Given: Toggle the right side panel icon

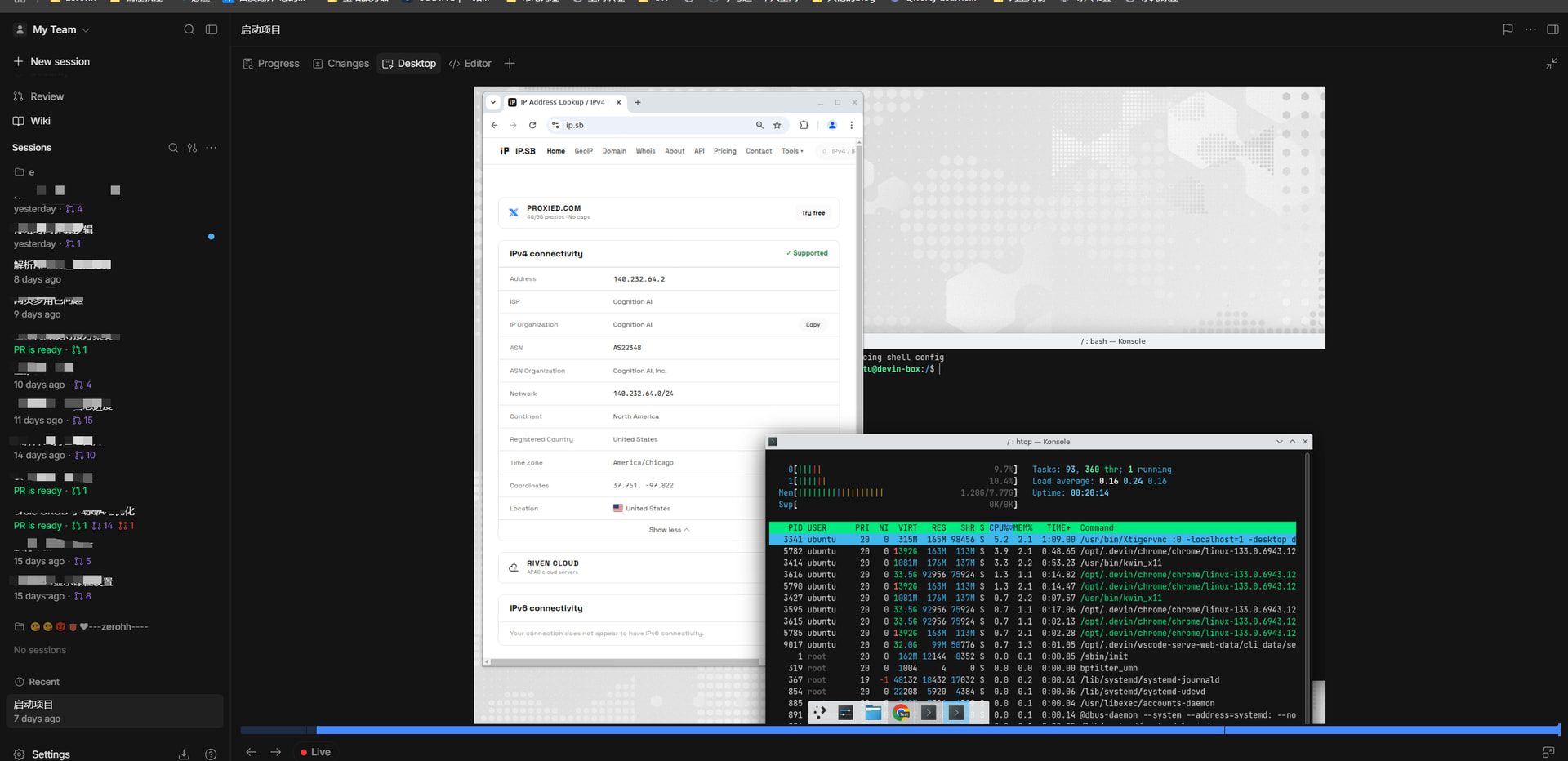Looking at the screenshot, I should pos(1552,29).
